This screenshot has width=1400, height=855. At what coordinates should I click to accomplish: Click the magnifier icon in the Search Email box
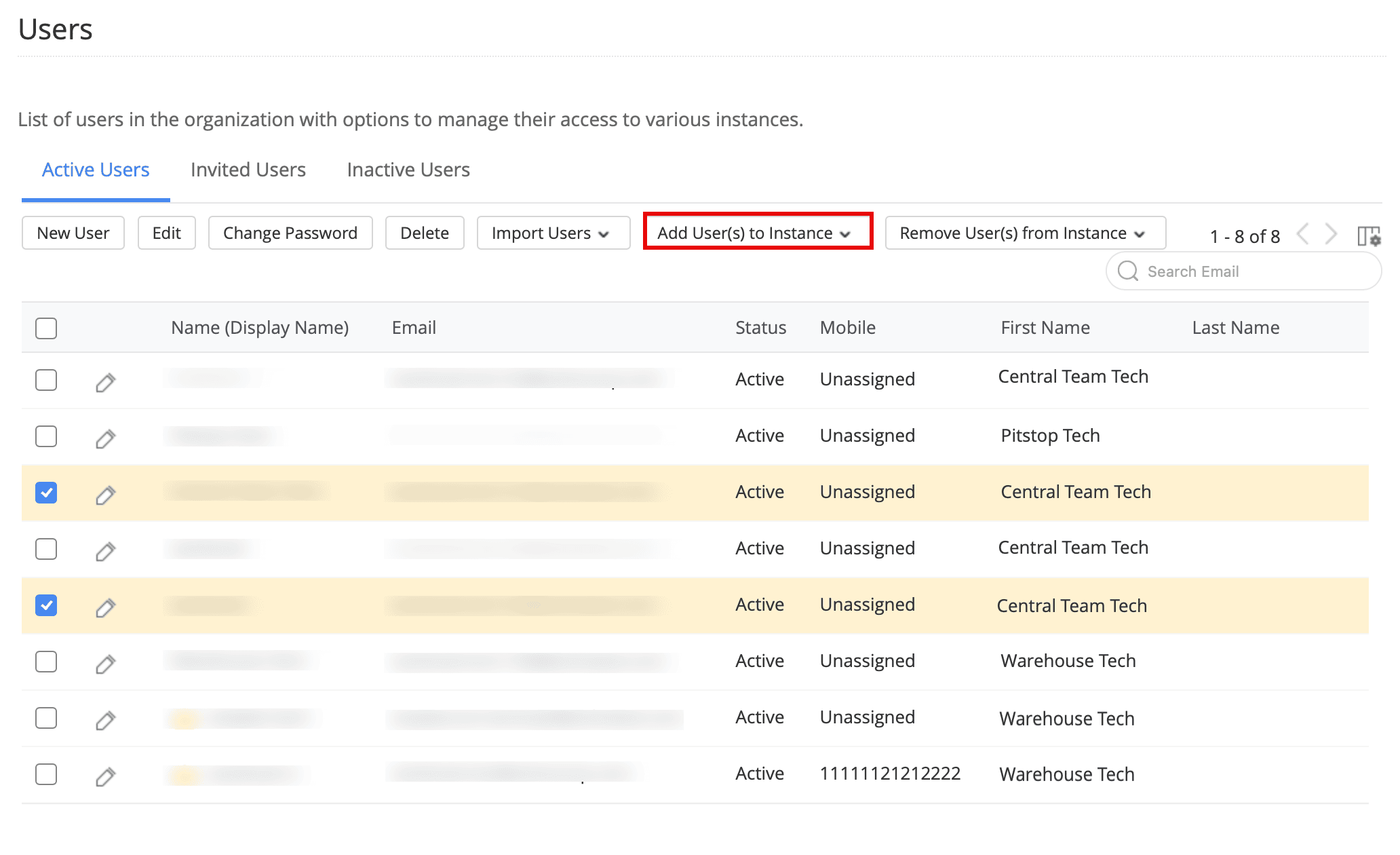click(x=1128, y=271)
